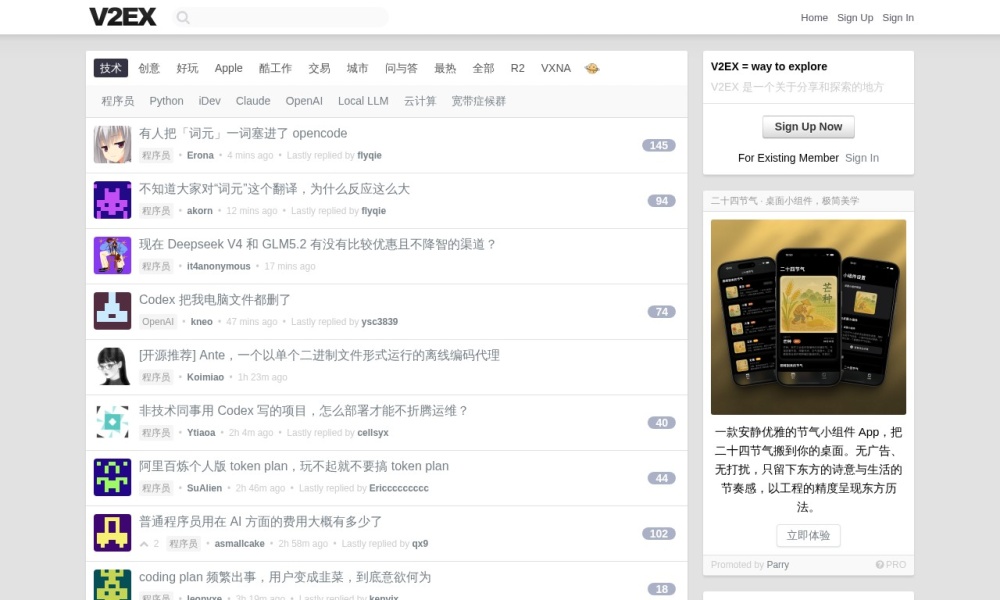Click the 40 reply count badge
This screenshot has height=600, width=1000.
click(x=661, y=423)
